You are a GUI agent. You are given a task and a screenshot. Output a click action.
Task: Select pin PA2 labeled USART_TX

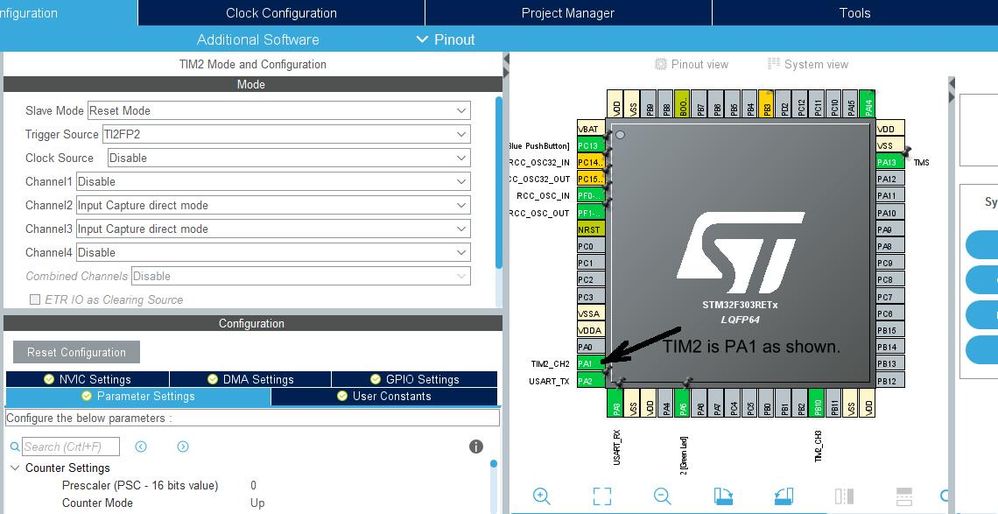click(591, 380)
